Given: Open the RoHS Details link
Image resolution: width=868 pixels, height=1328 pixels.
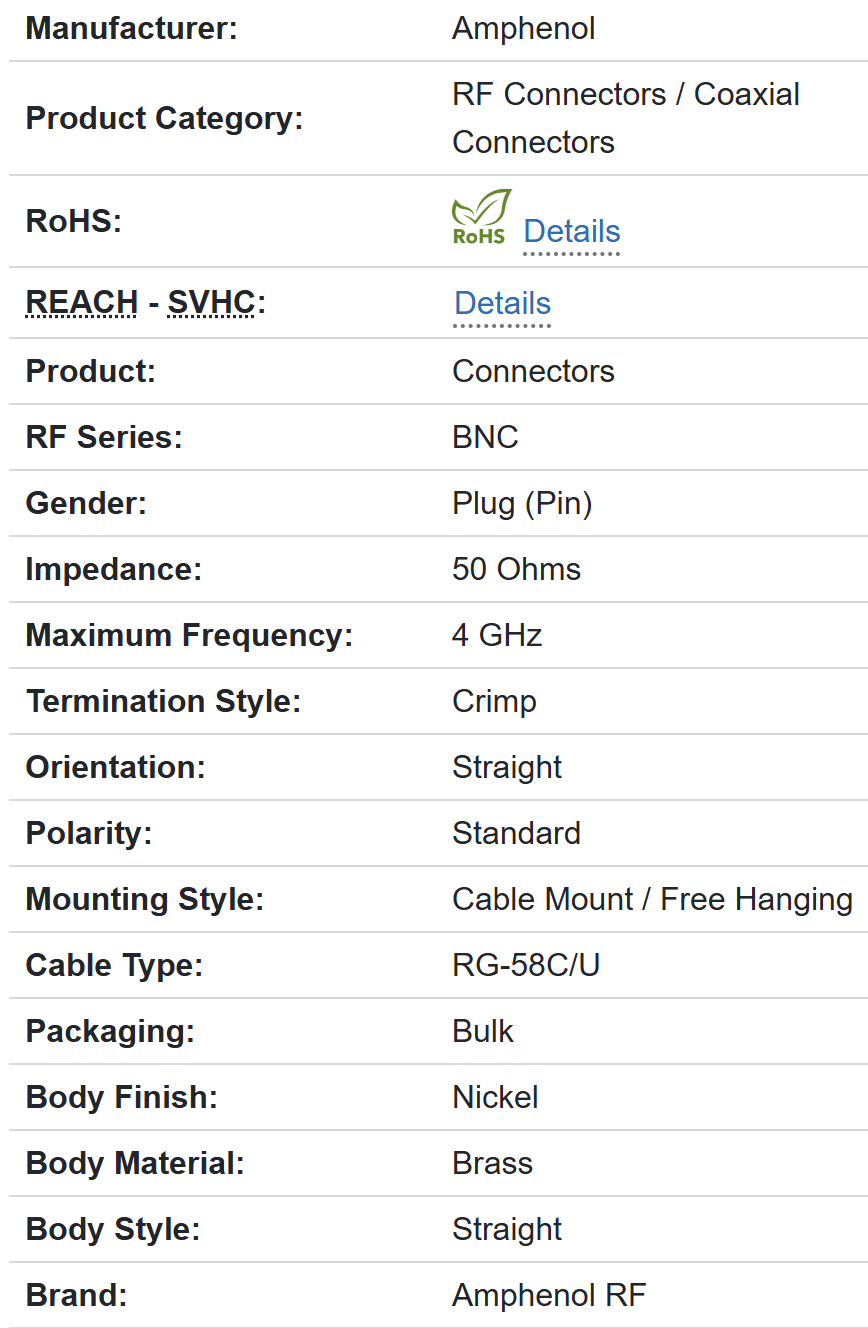Looking at the screenshot, I should point(571,231).
